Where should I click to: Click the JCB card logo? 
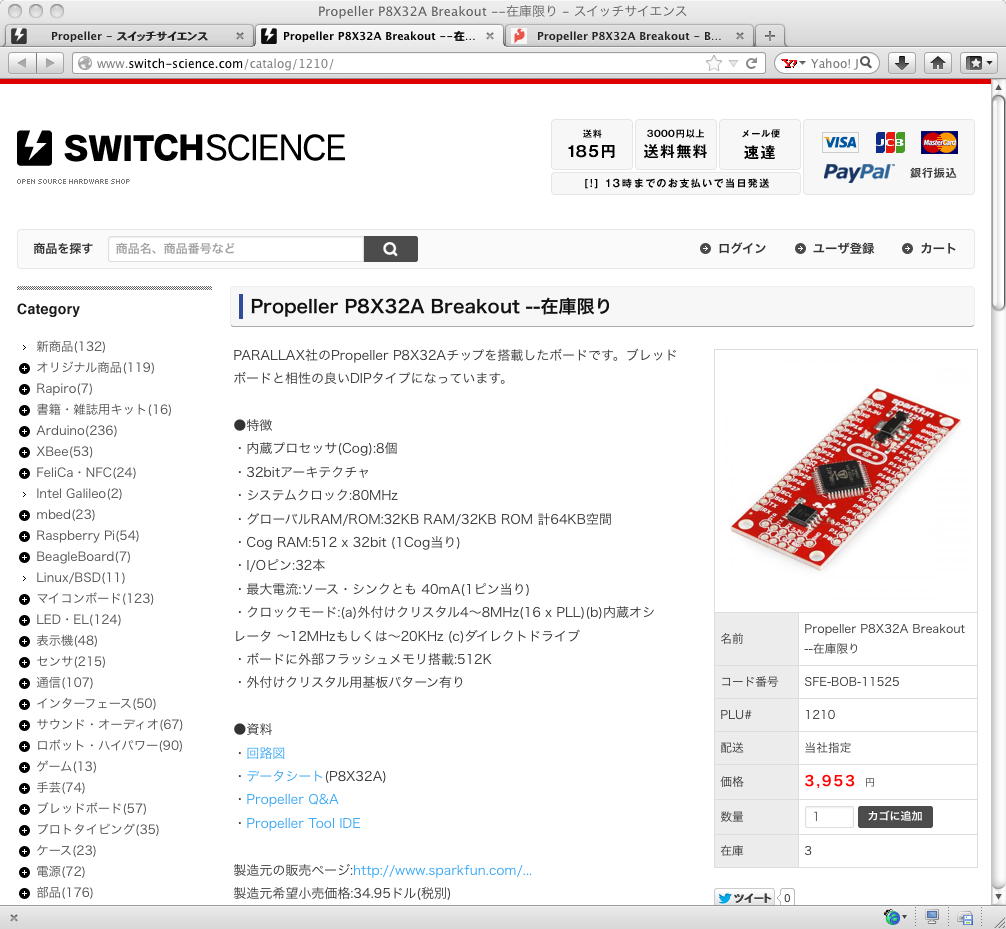pyautogui.click(x=890, y=142)
